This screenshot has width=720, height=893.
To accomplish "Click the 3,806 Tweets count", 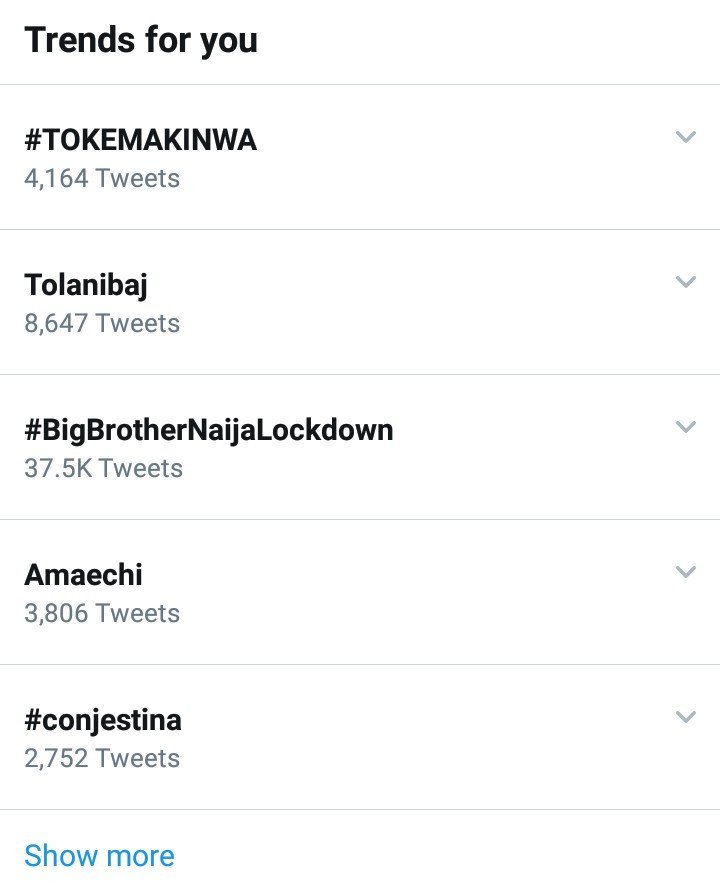I will coord(102,614).
